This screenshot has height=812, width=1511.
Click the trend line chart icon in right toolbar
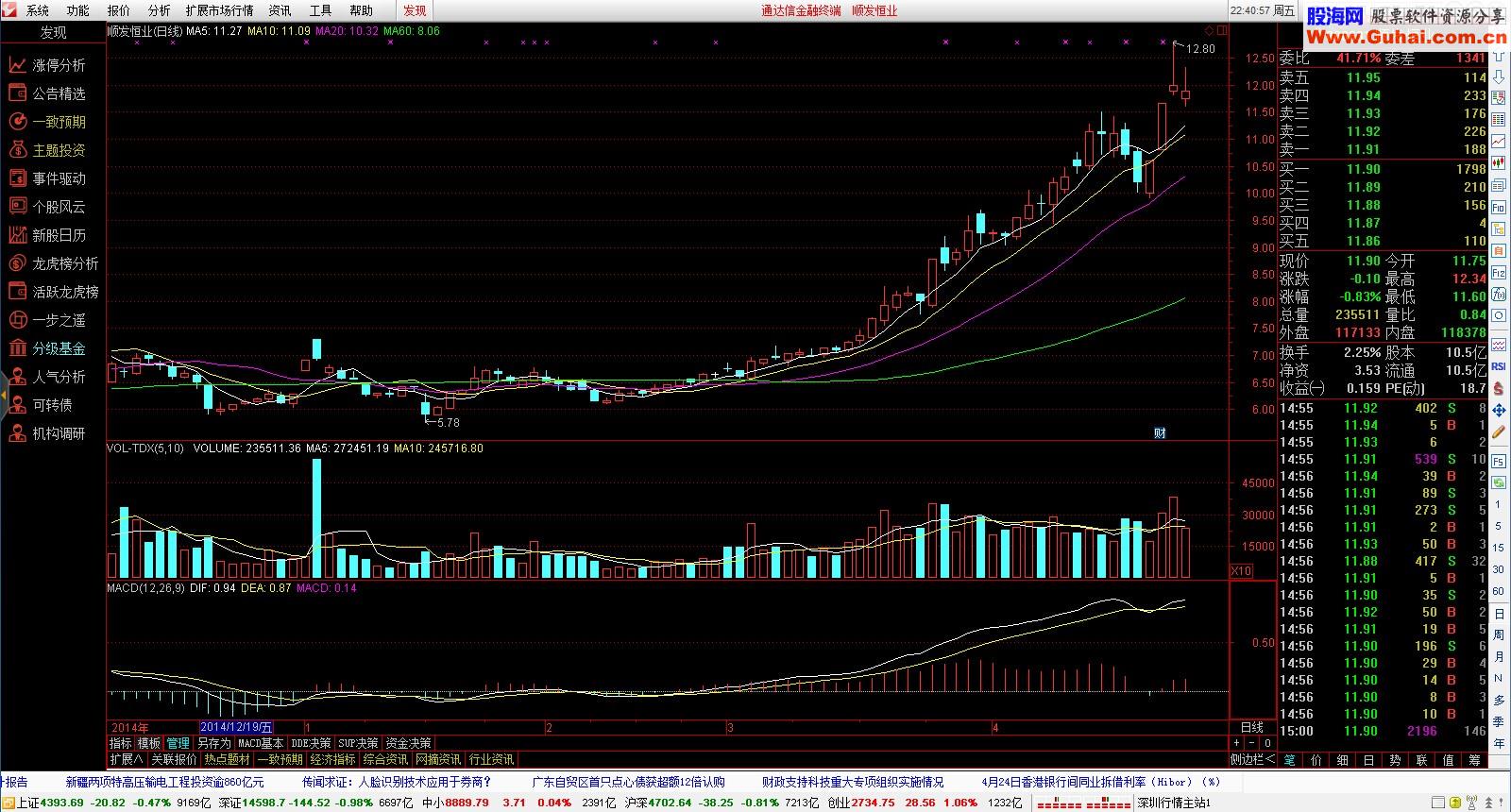1499,143
